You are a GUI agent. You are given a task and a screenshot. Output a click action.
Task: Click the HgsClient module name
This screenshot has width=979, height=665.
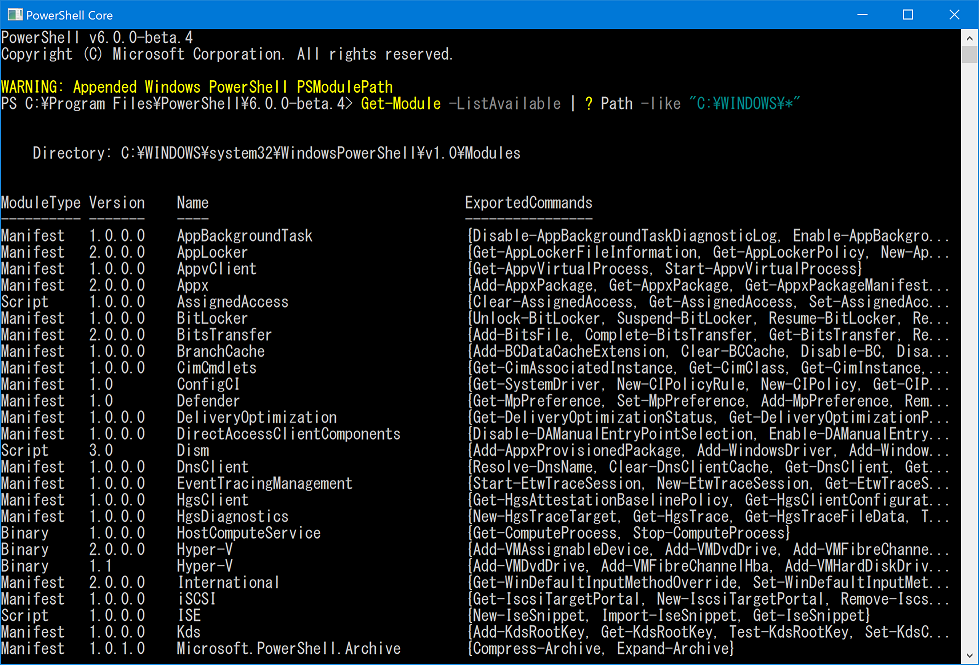[x=212, y=500]
